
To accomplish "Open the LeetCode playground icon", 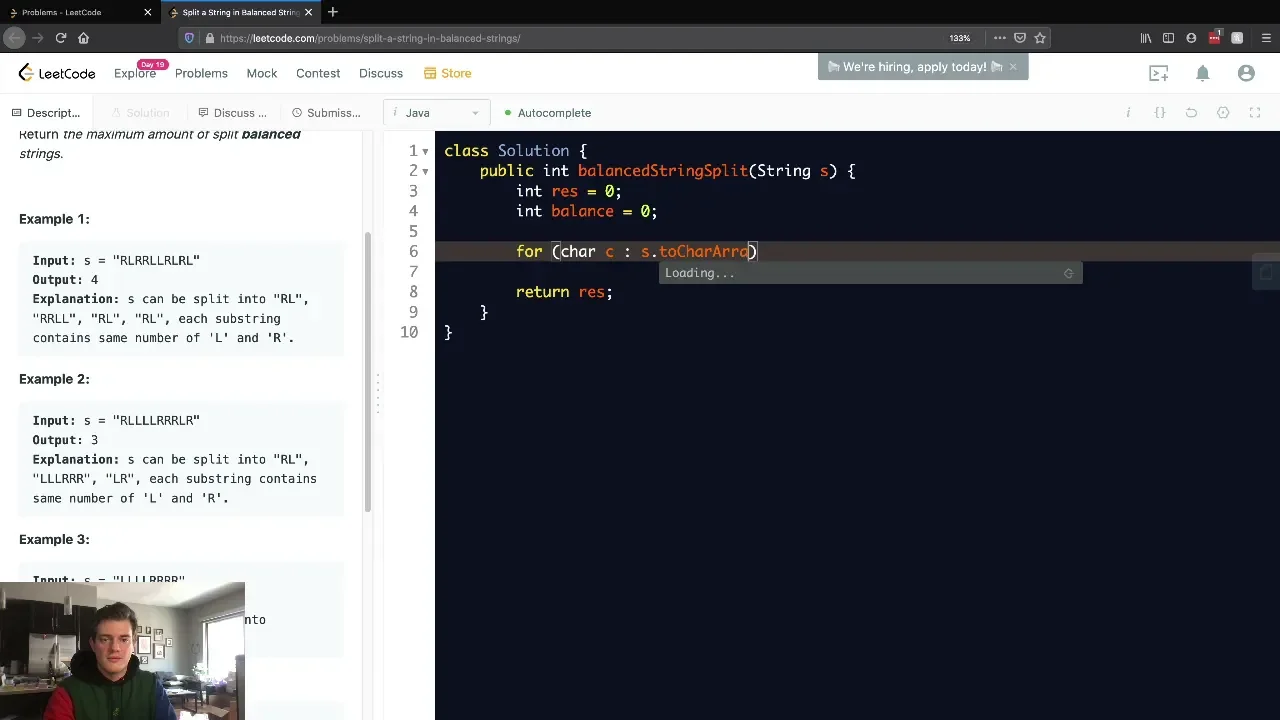I will tap(1158, 73).
